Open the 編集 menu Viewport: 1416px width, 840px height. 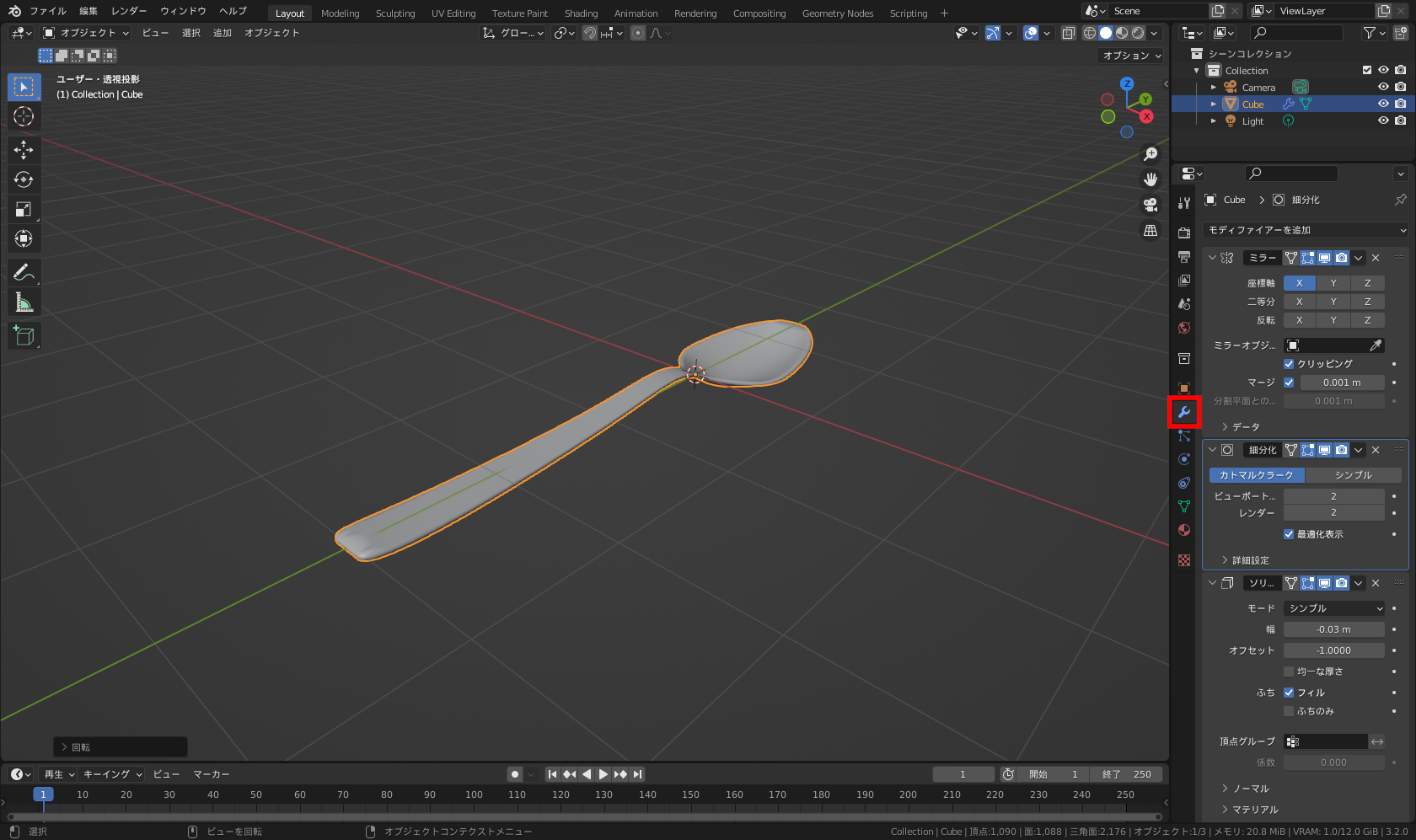(x=88, y=12)
